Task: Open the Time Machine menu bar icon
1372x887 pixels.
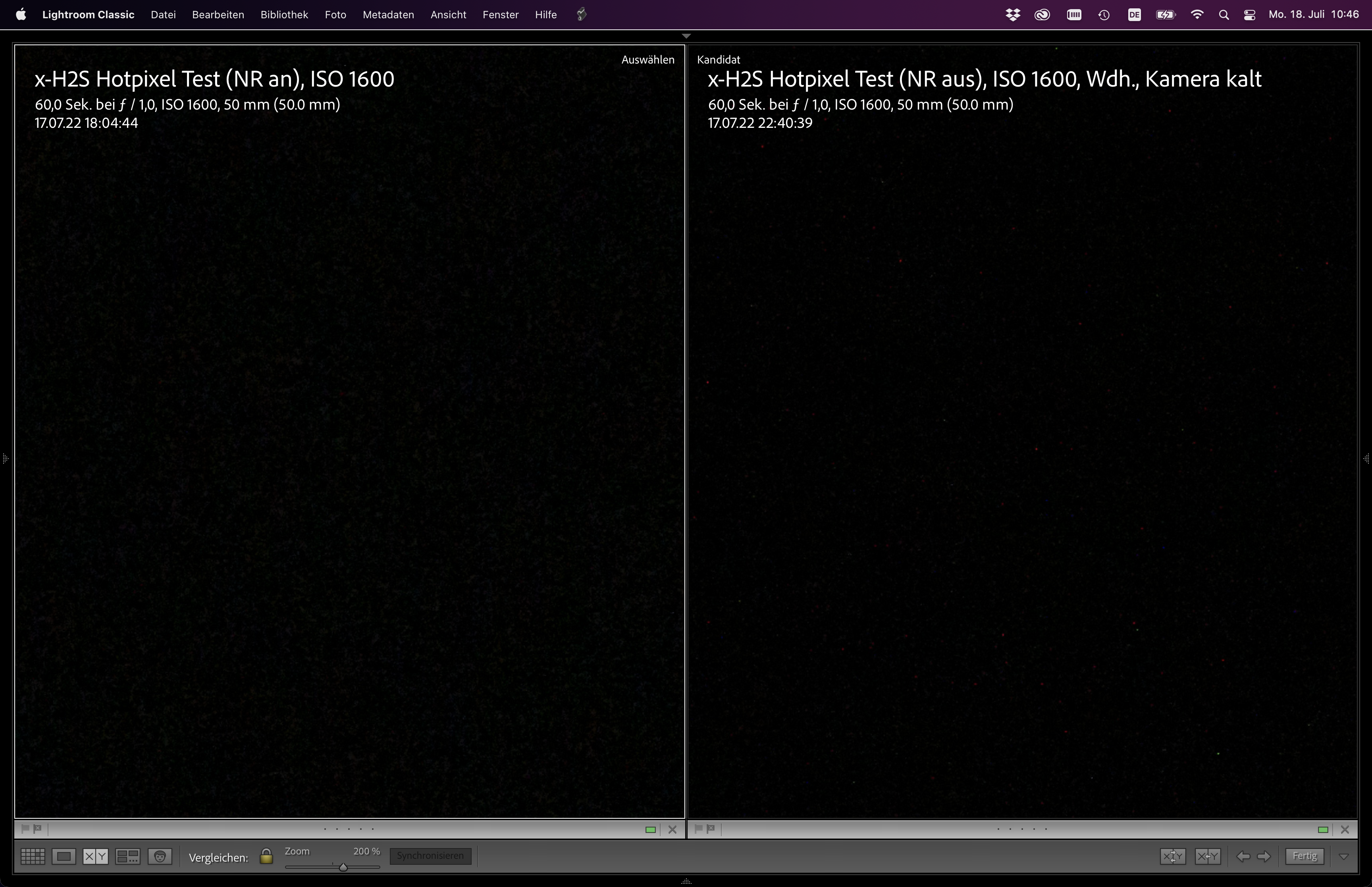Action: point(1104,15)
